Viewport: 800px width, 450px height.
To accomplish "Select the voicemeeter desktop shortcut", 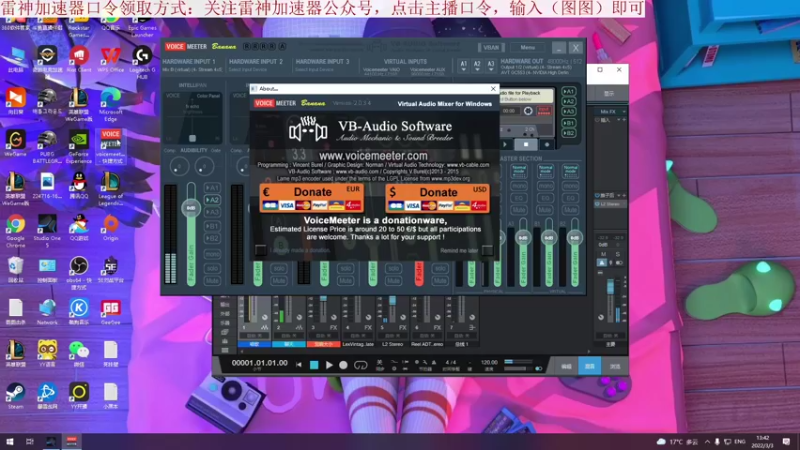I will coord(110,145).
